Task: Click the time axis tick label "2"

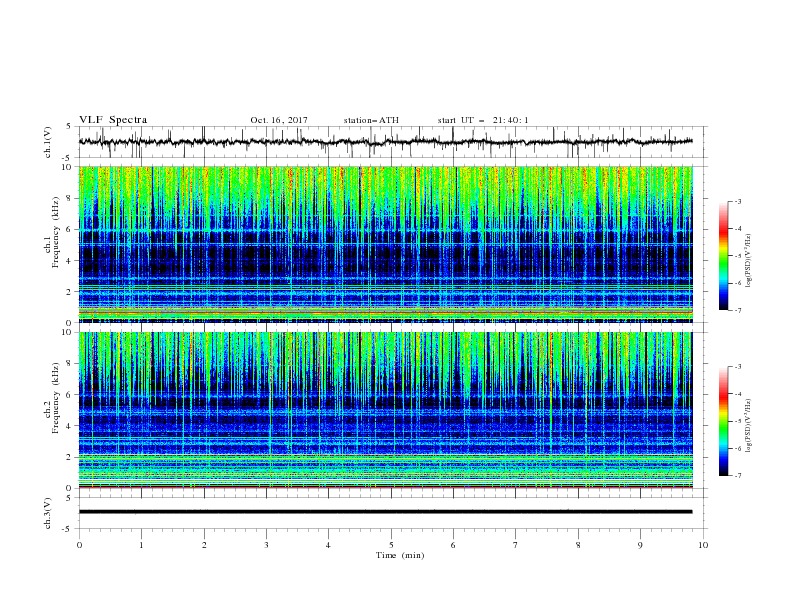Action: point(204,545)
